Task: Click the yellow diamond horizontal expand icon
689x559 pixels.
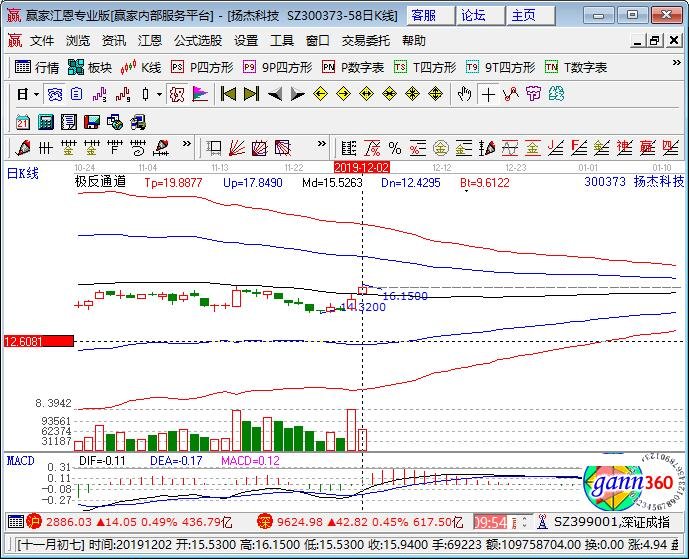Action: click(x=366, y=94)
